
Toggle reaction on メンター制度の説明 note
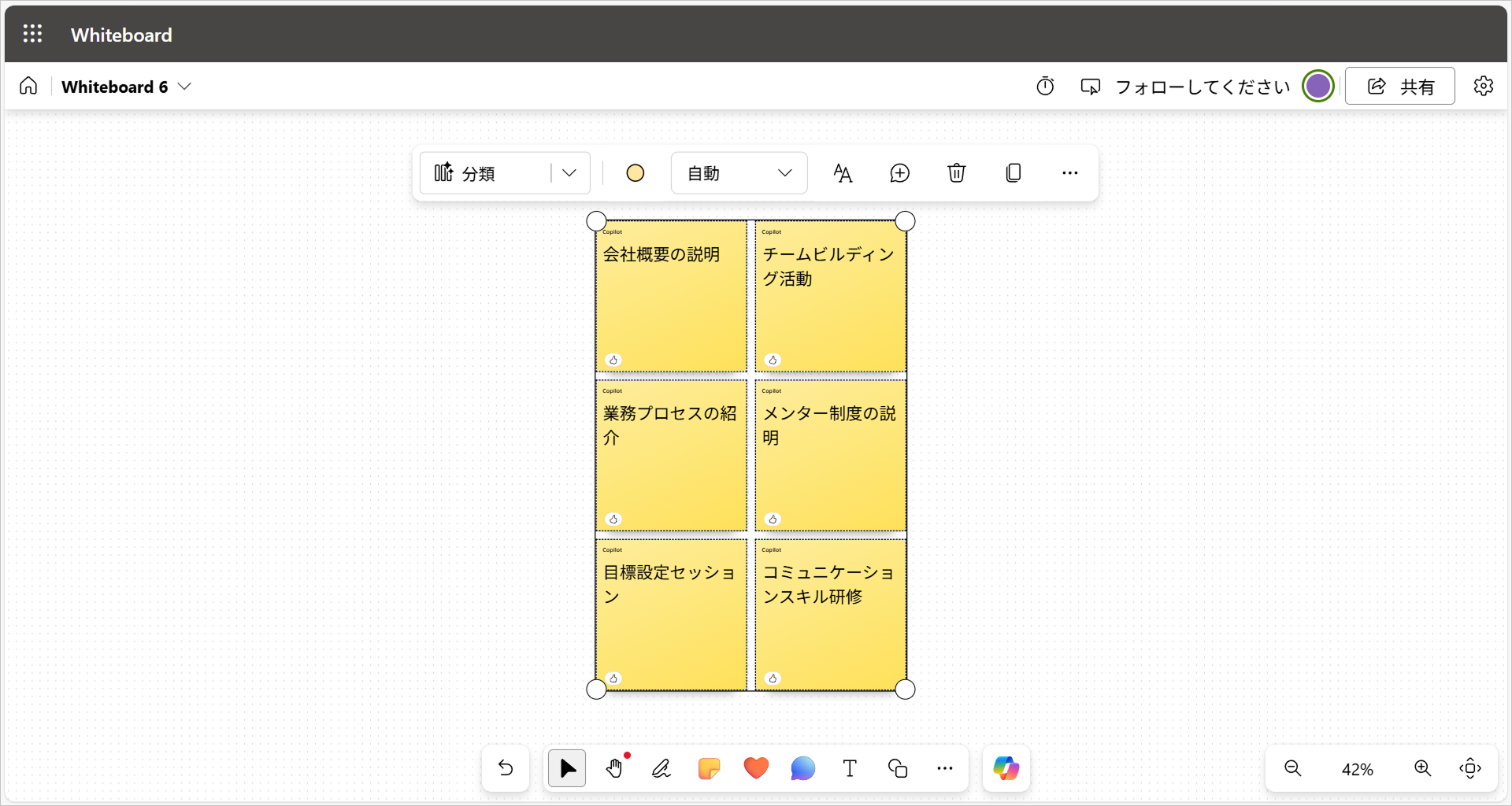pos(773,519)
